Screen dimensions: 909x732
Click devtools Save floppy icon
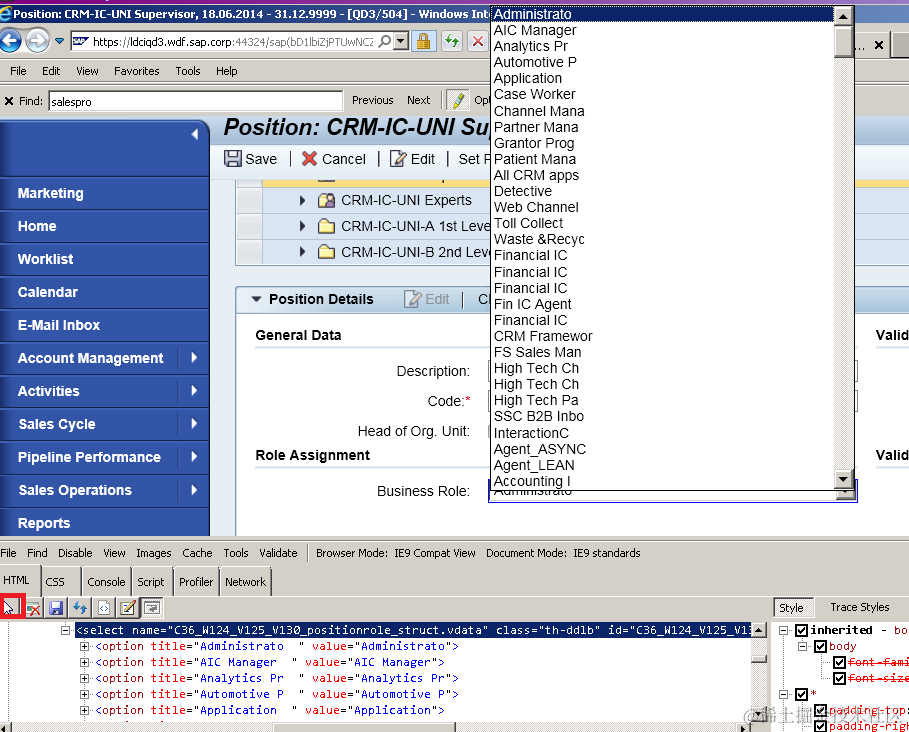pos(56,607)
